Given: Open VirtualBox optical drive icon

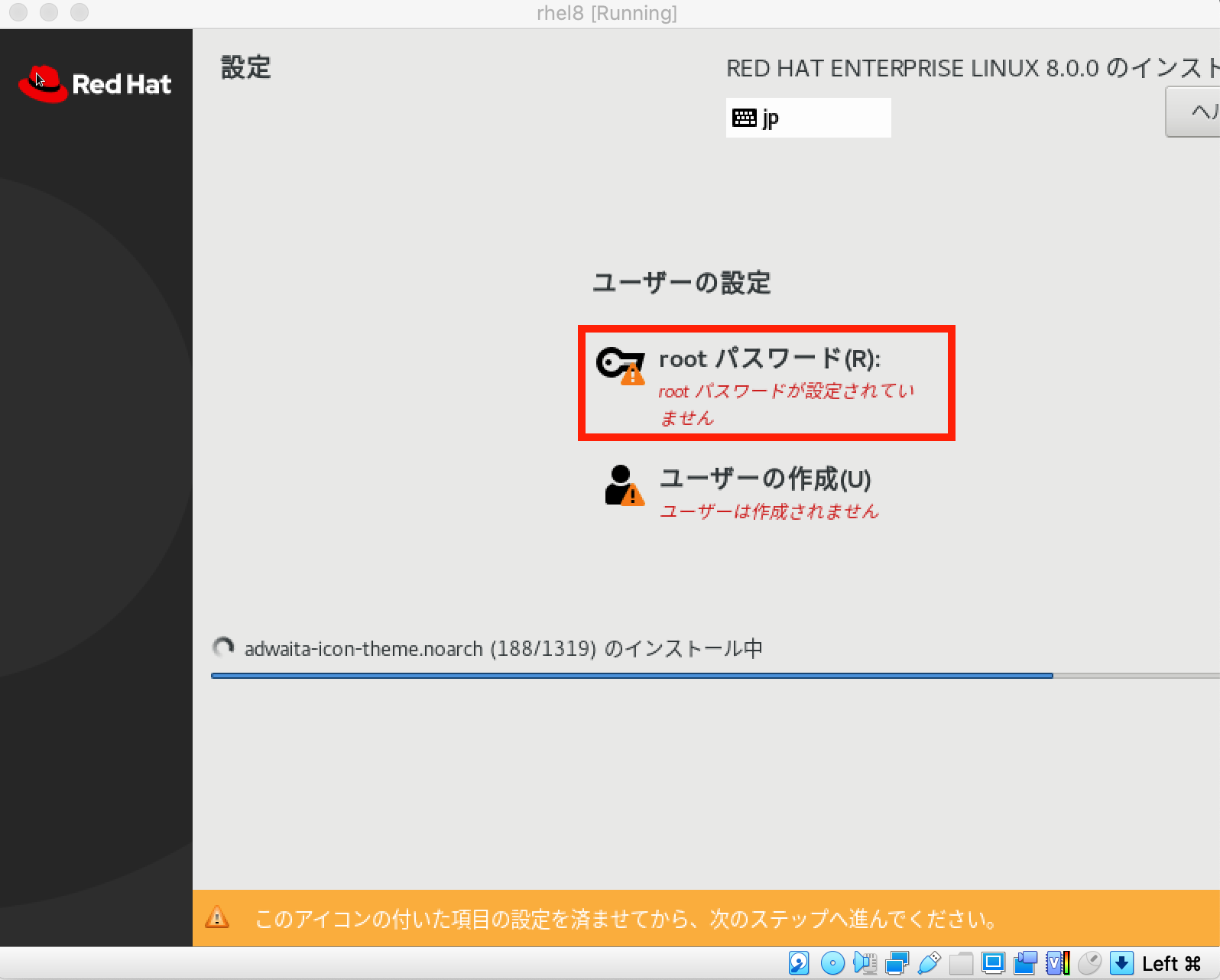Looking at the screenshot, I should (x=832, y=963).
